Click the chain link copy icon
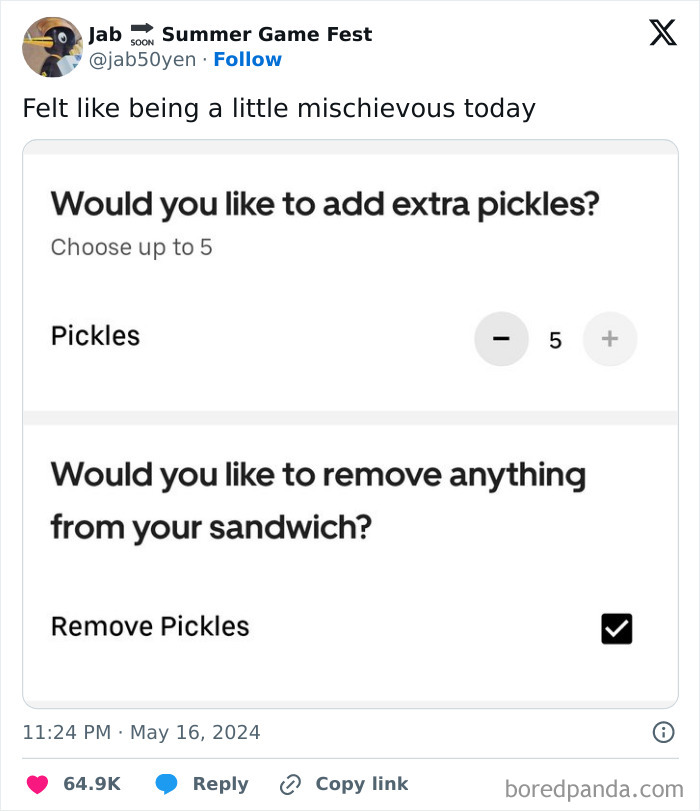700x811 pixels. pos(291,784)
